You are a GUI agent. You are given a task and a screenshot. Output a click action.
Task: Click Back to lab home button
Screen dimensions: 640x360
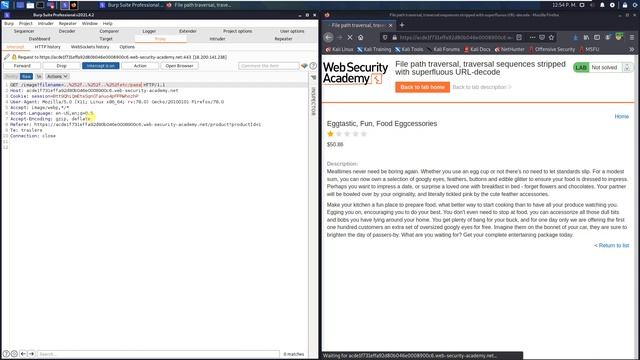(422, 87)
